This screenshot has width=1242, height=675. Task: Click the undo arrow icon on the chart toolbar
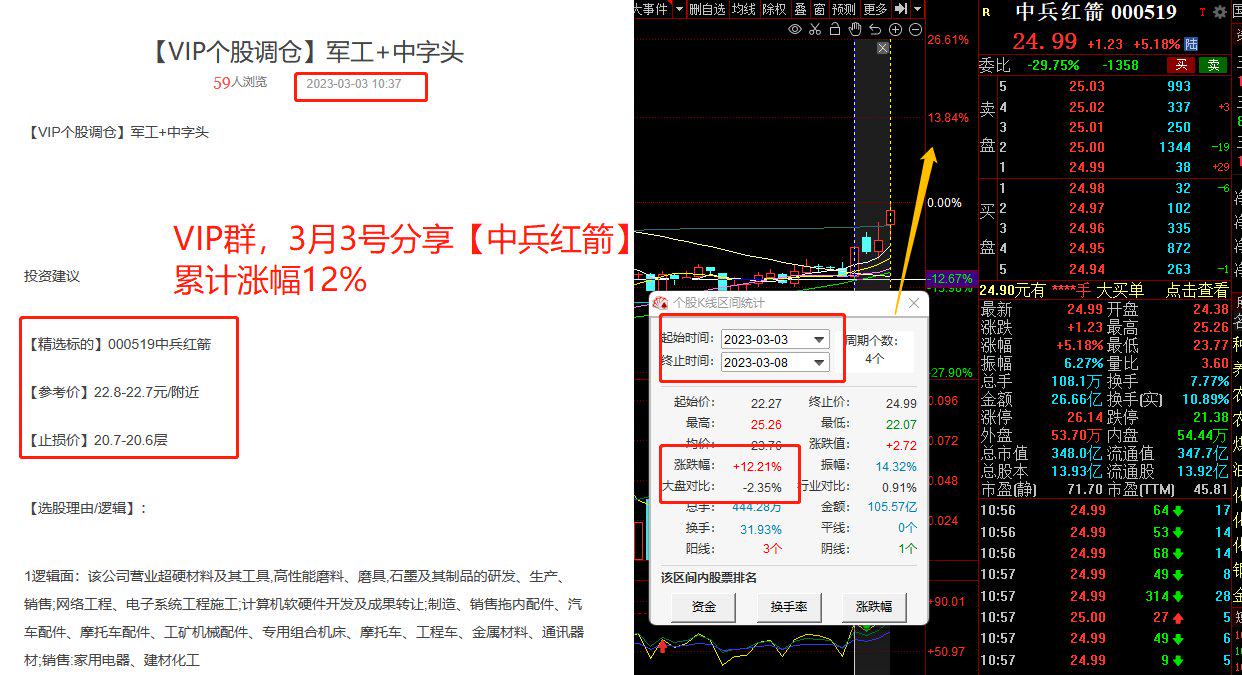click(875, 29)
